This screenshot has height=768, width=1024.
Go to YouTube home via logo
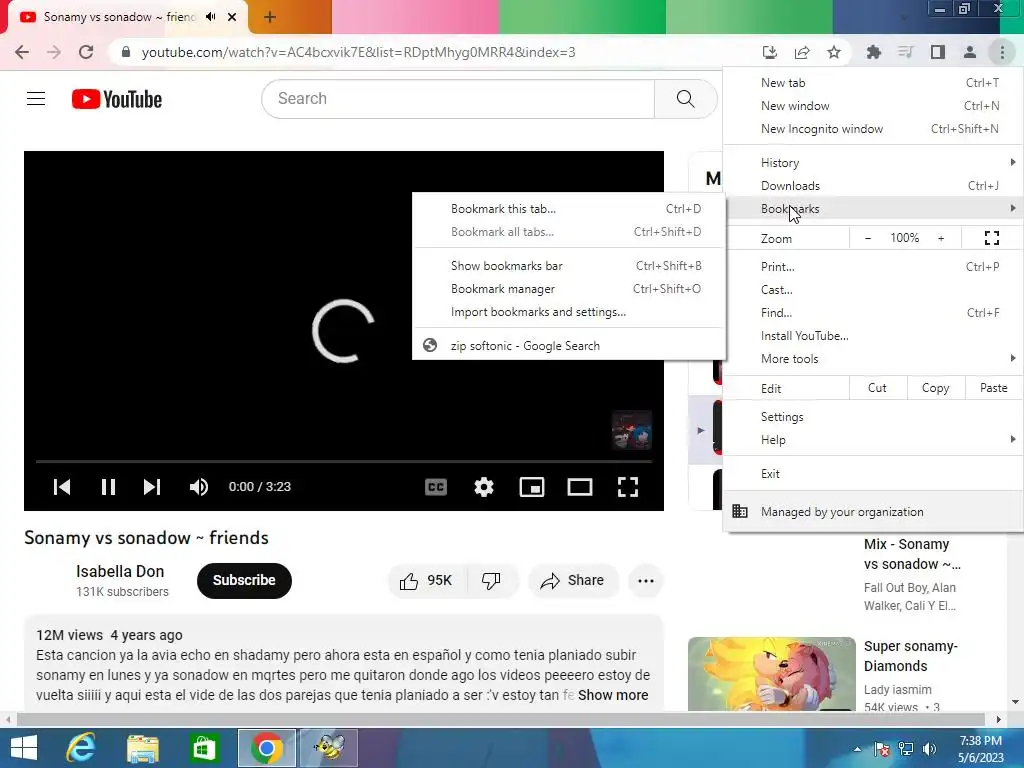(x=117, y=99)
